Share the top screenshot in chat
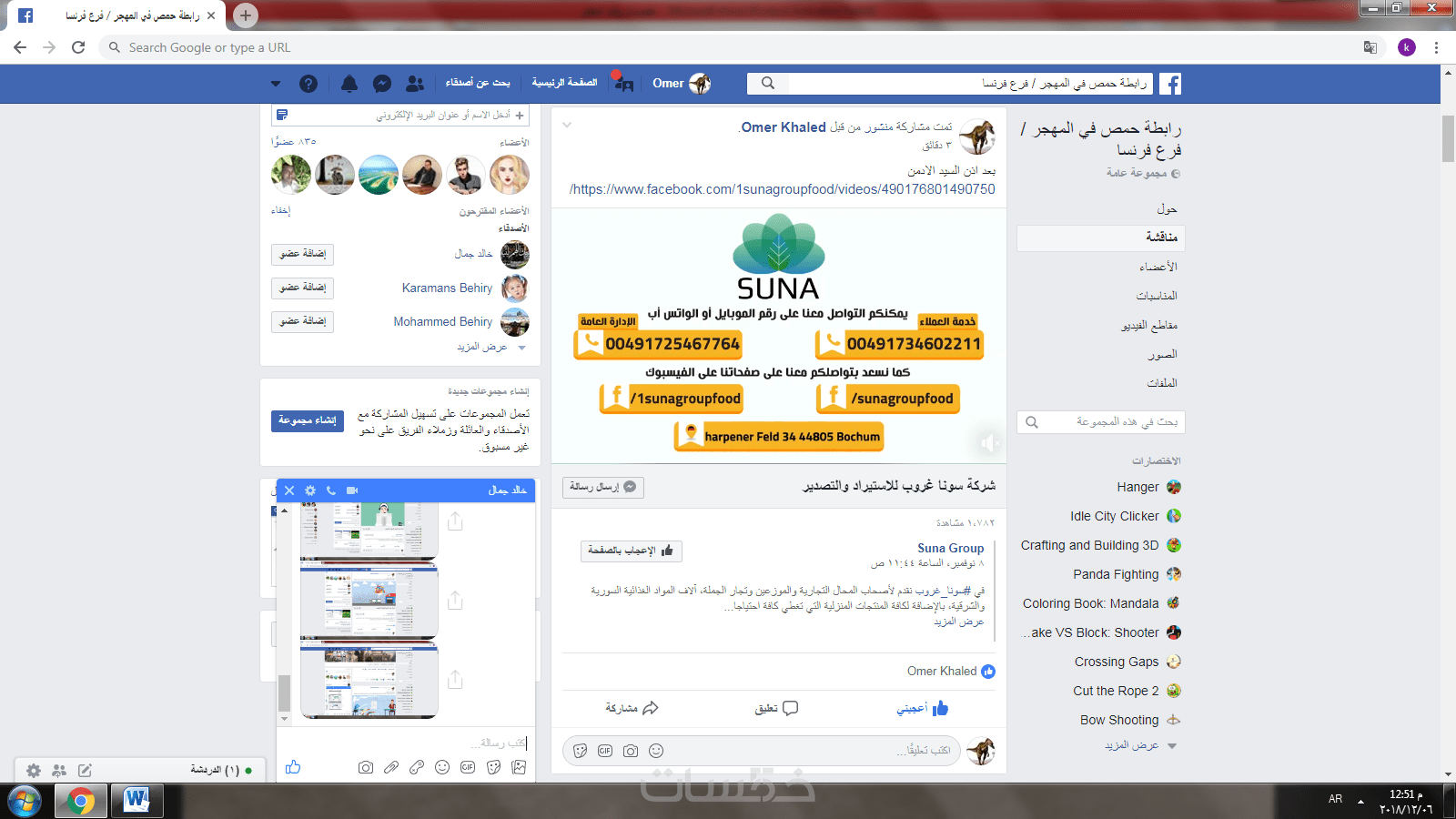The width and height of the screenshot is (1456, 819). [x=455, y=521]
